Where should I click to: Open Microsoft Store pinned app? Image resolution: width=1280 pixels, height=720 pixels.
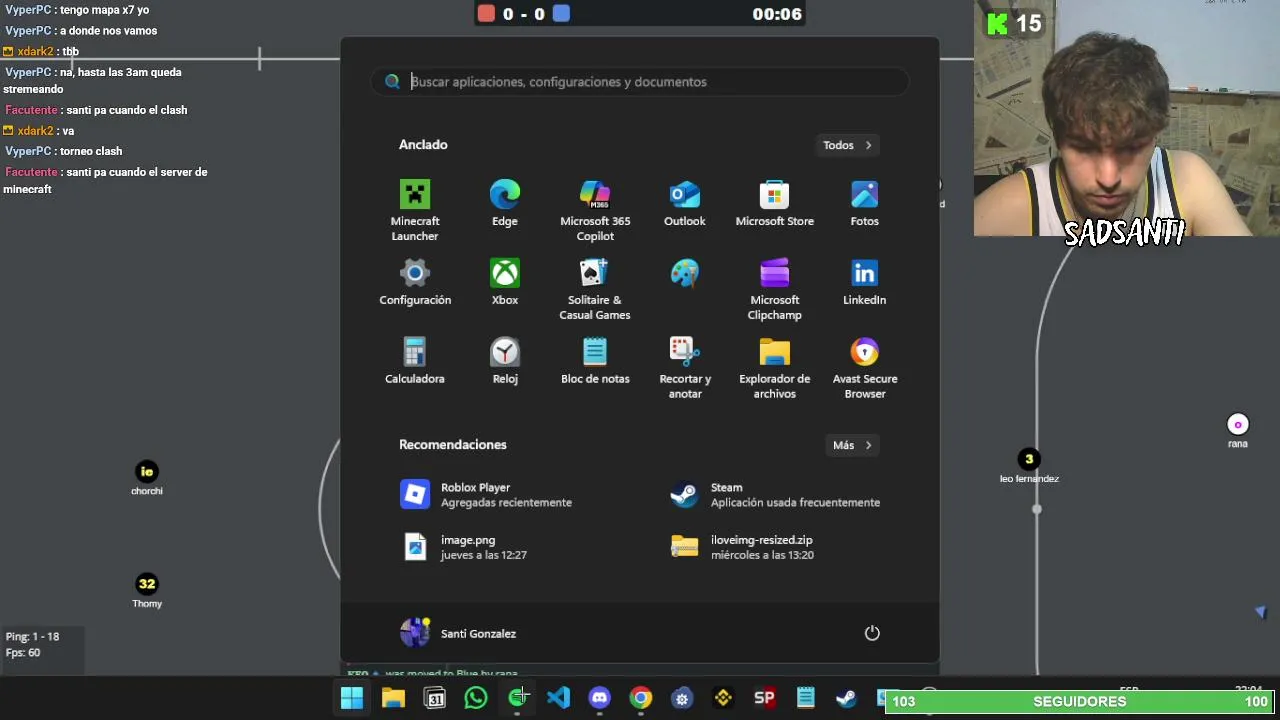coord(775,203)
